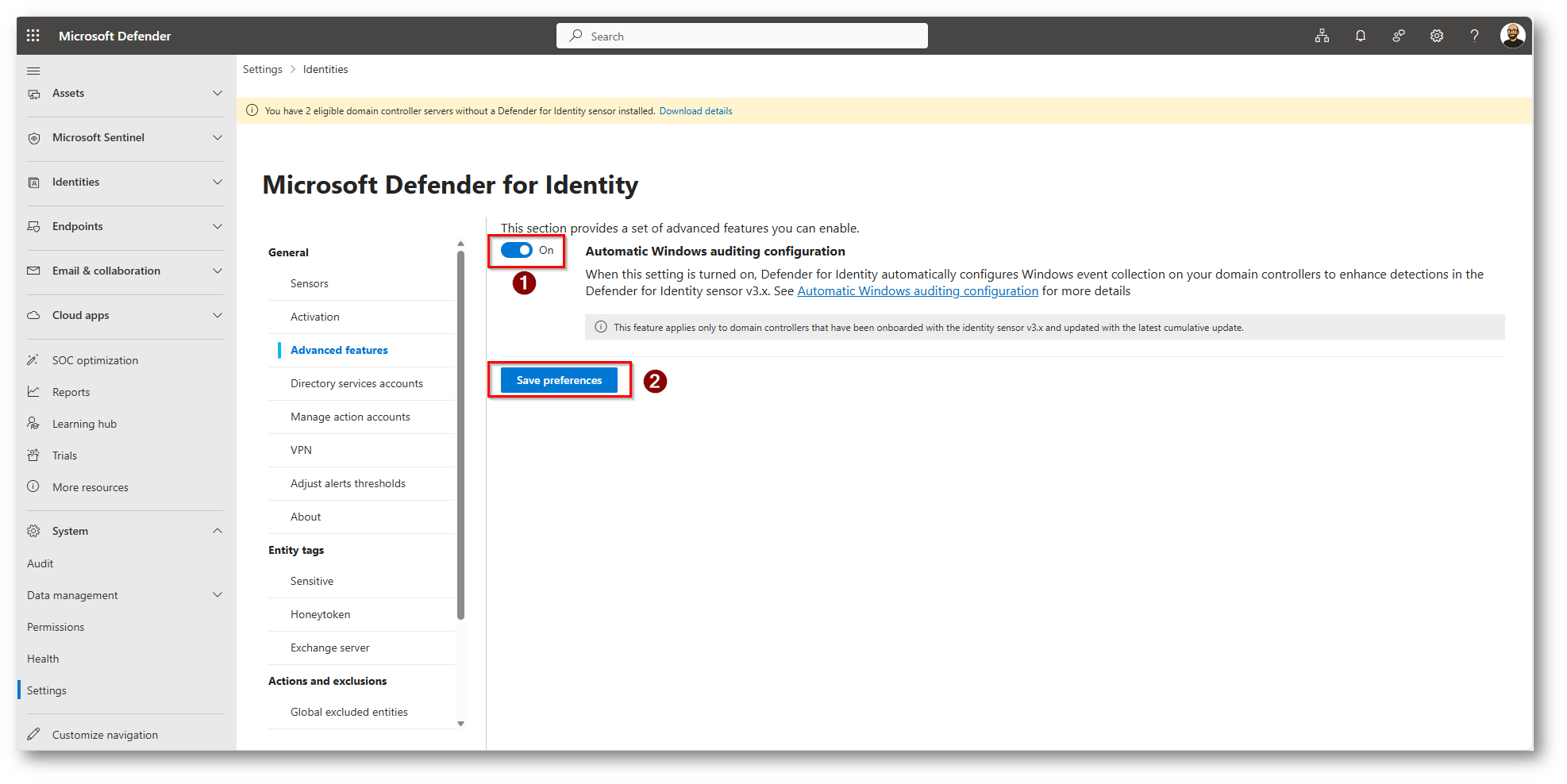This screenshot has height=784, width=1567.
Task: Open the Download details link
Action: [x=695, y=111]
